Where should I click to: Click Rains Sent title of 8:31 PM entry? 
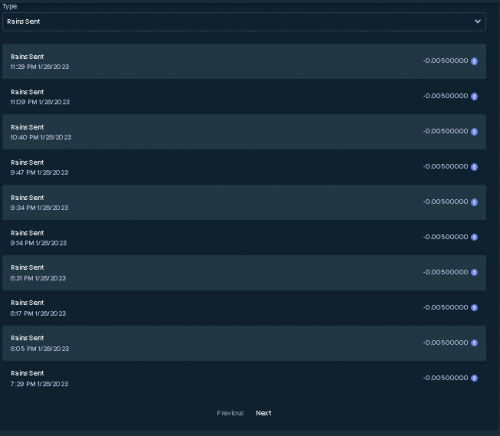tap(27, 268)
